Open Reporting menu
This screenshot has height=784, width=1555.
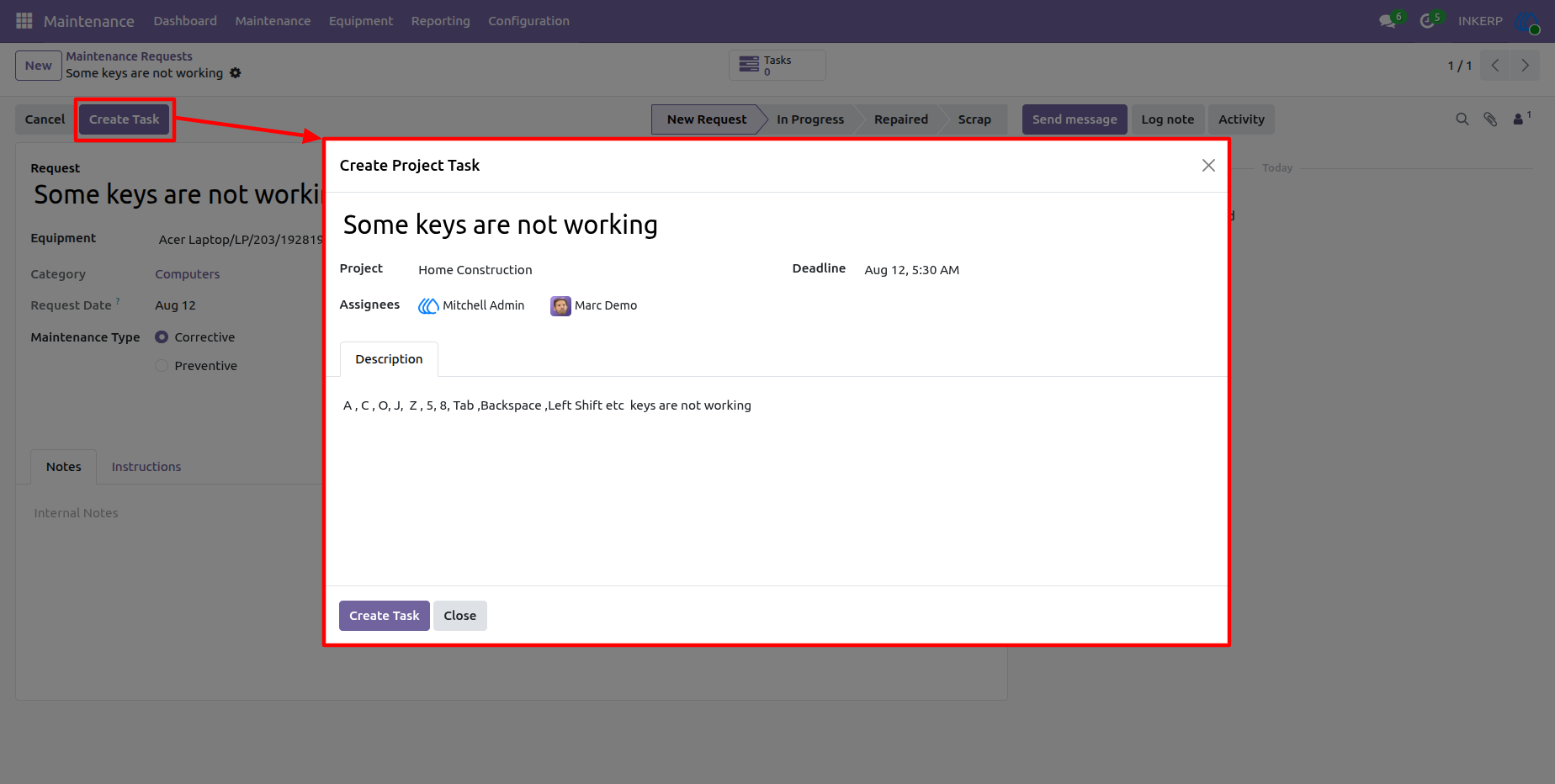pos(441,21)
